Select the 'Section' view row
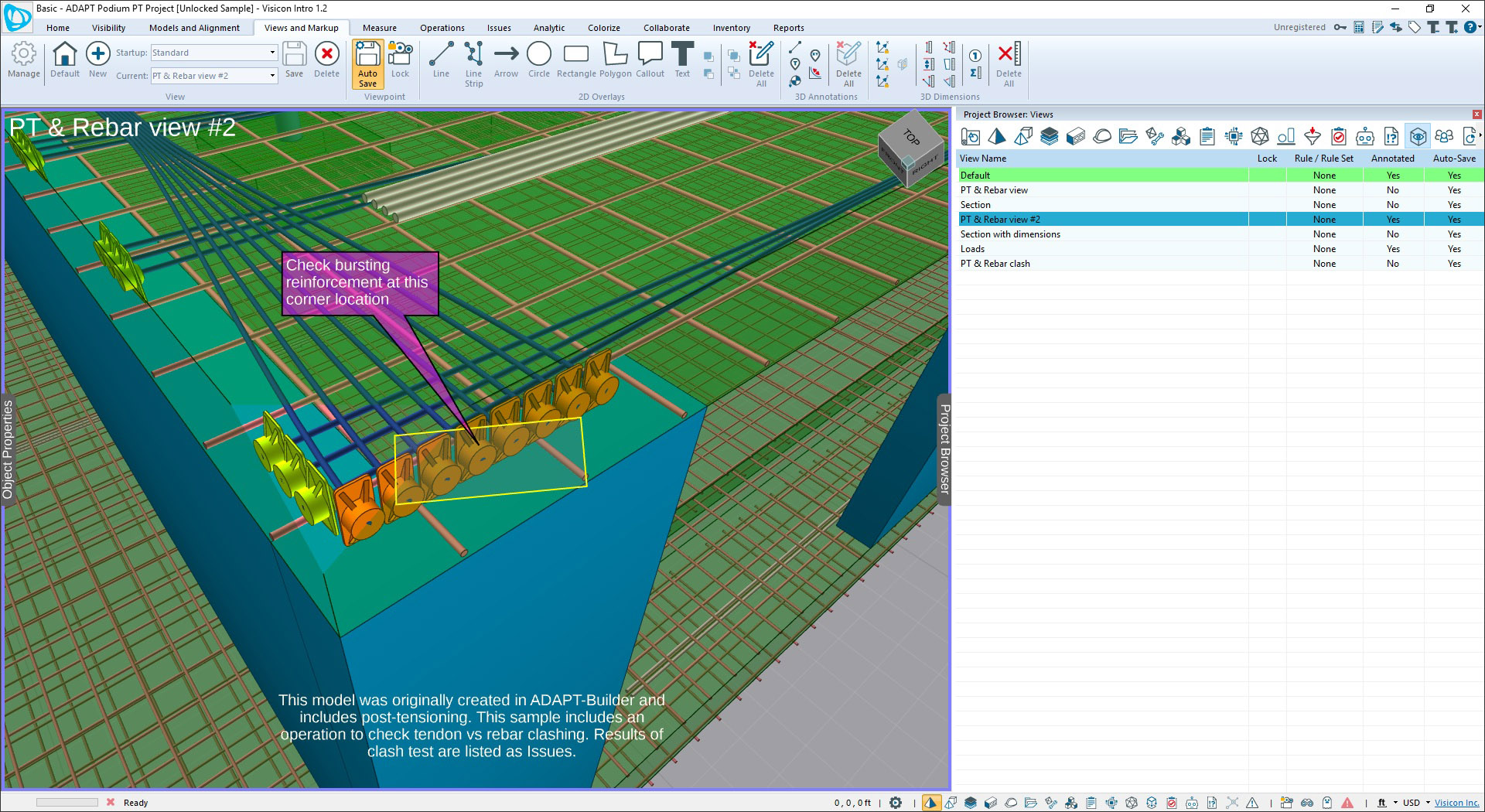 pos(1220,205)
